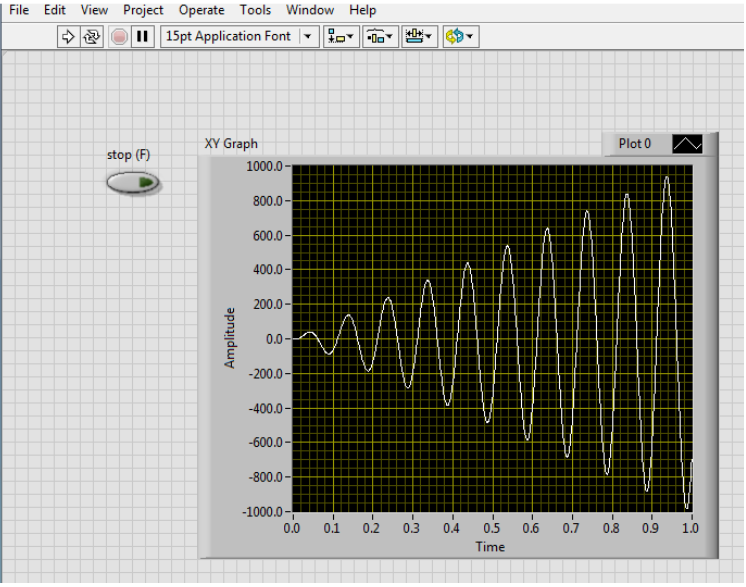This screenshot has height=587, width=746.
Task: Click the Abort Execution button
Action: coord(119,37)
